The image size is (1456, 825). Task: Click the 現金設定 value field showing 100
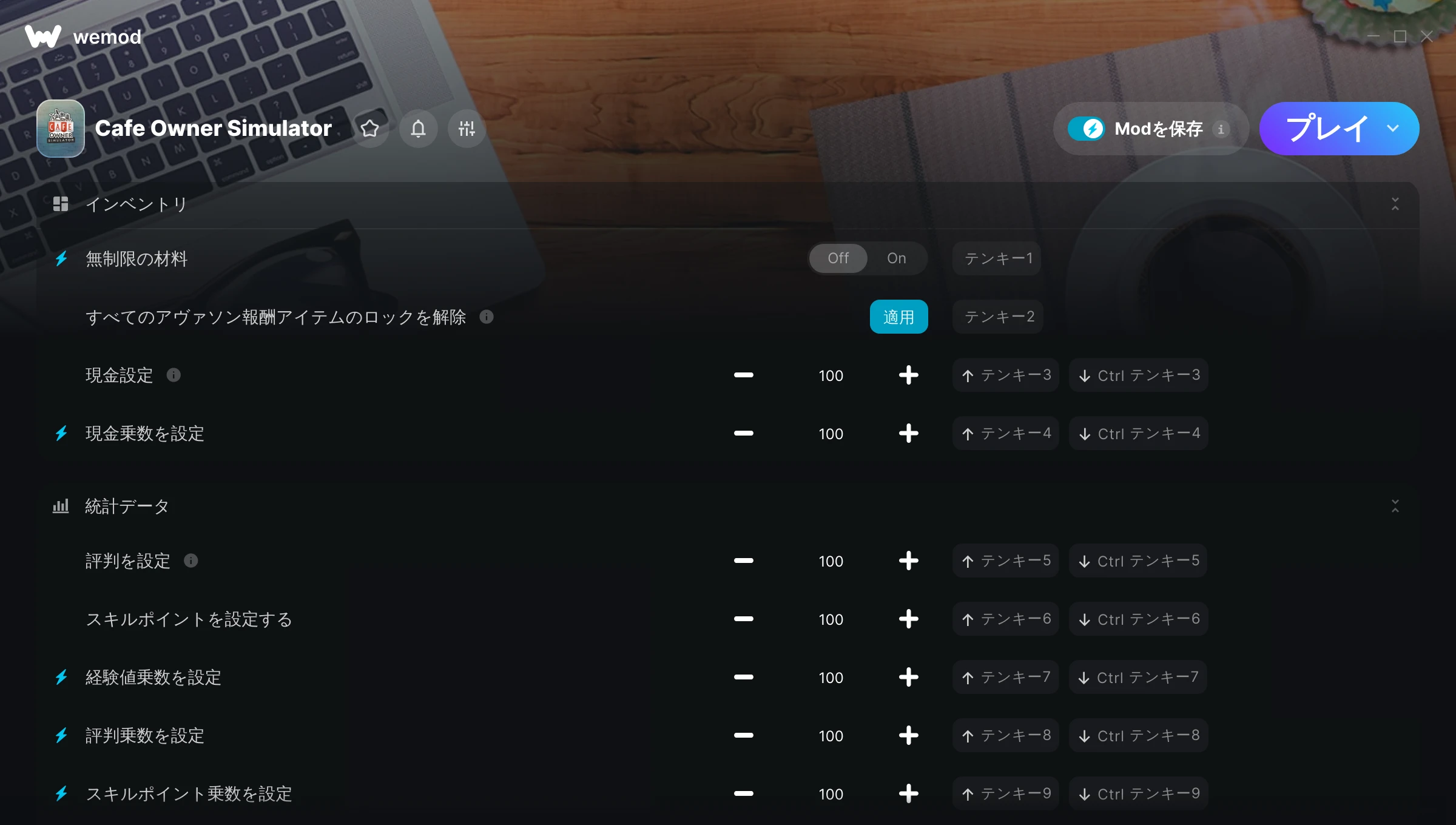[x=831, y=375]
